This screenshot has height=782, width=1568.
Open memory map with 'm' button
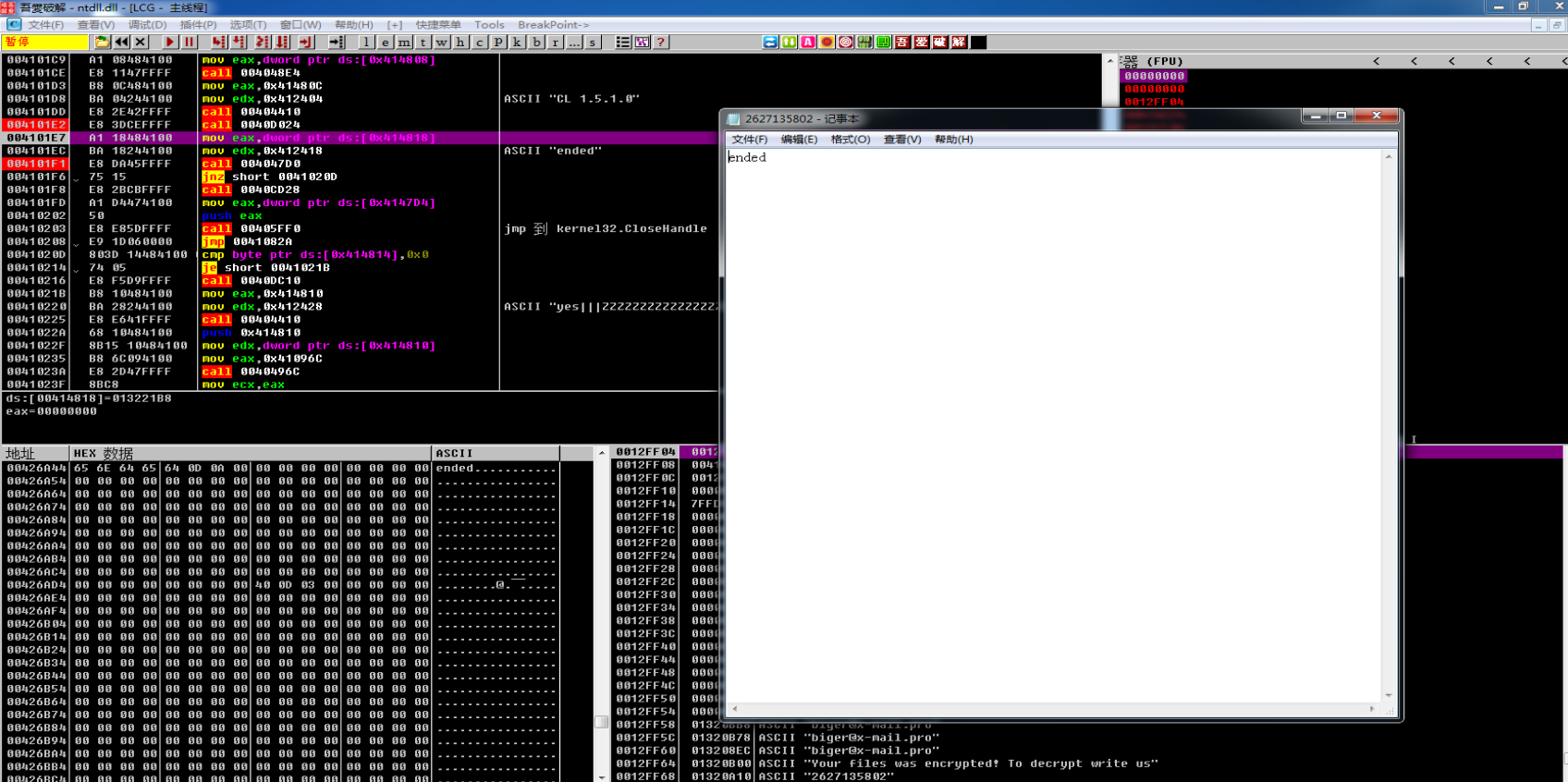pyautogui.click(x=404, y=42)
